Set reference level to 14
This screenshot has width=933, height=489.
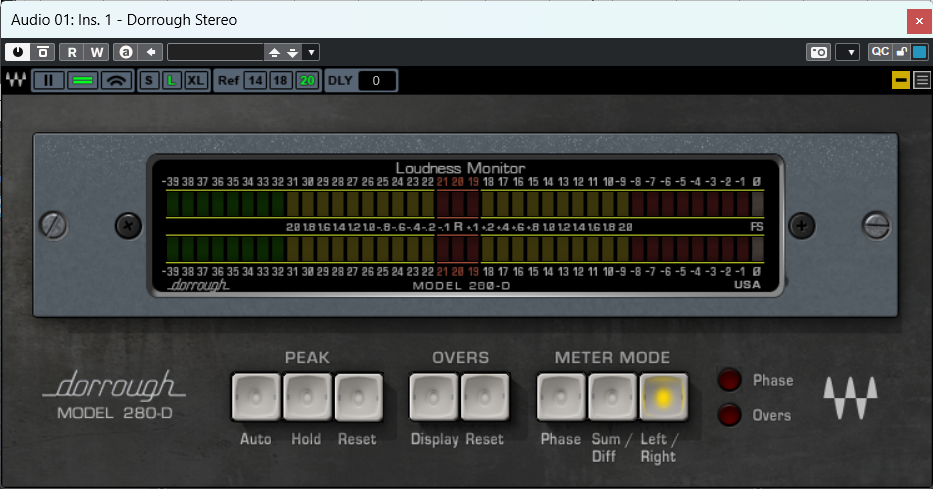tap(255, 81)
